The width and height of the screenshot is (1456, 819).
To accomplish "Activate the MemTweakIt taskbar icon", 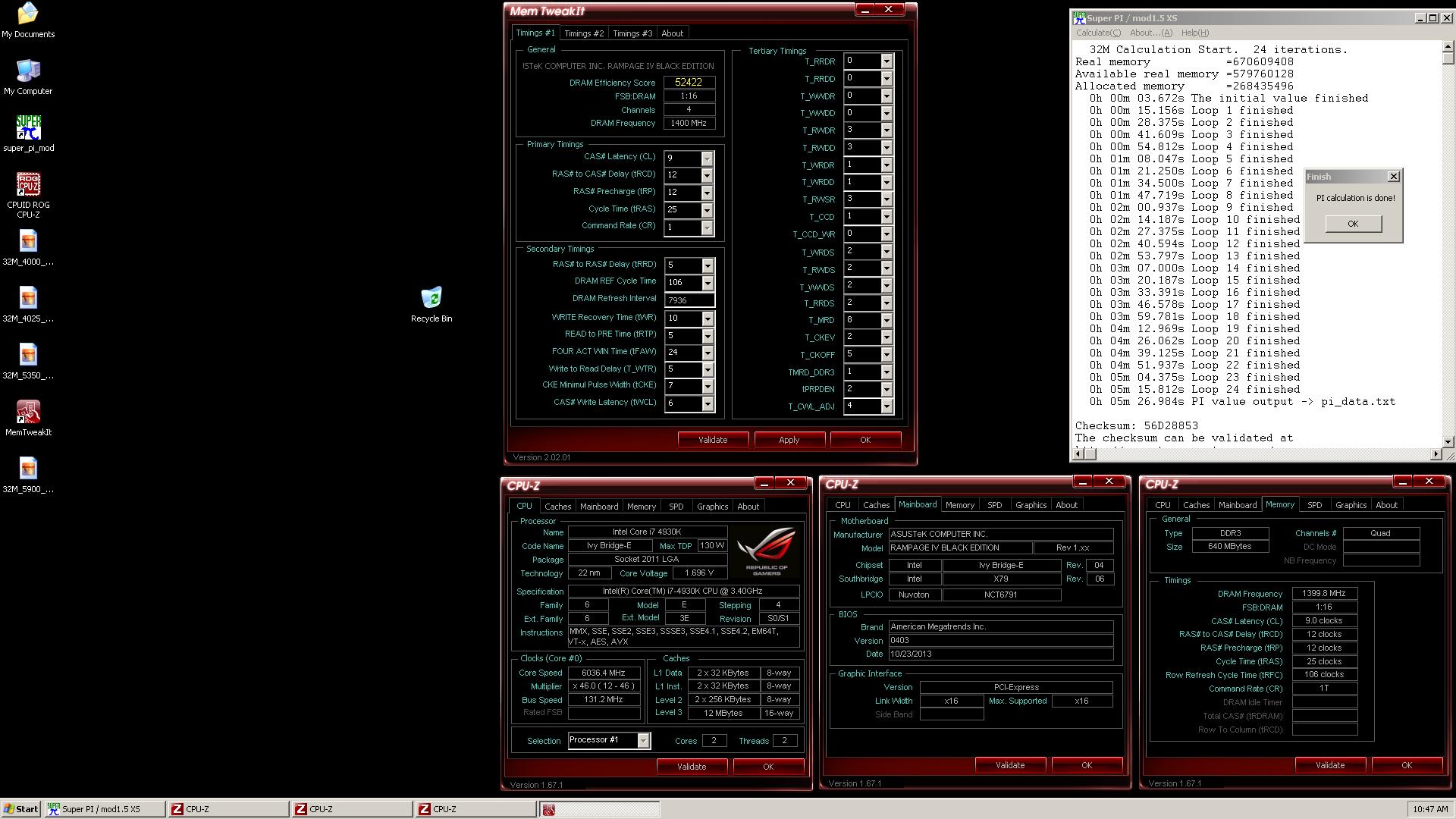I will click(599, 809).
